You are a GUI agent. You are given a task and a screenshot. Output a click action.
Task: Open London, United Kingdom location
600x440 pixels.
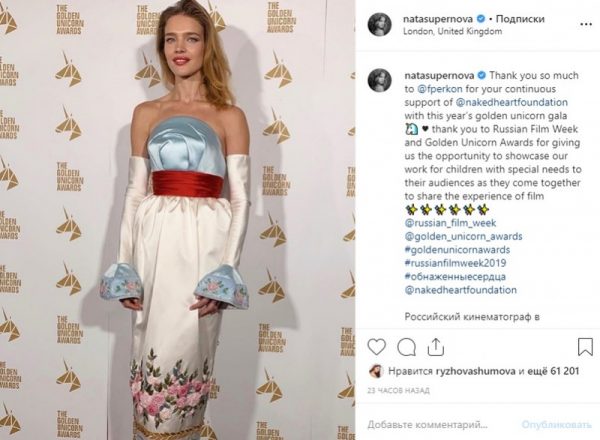[452, 32]
